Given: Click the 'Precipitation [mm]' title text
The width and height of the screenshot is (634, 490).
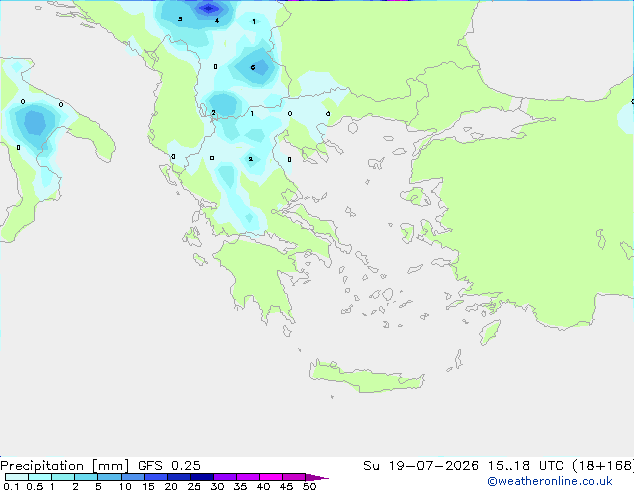Looking at the screenshot, I should pos(65,466).
